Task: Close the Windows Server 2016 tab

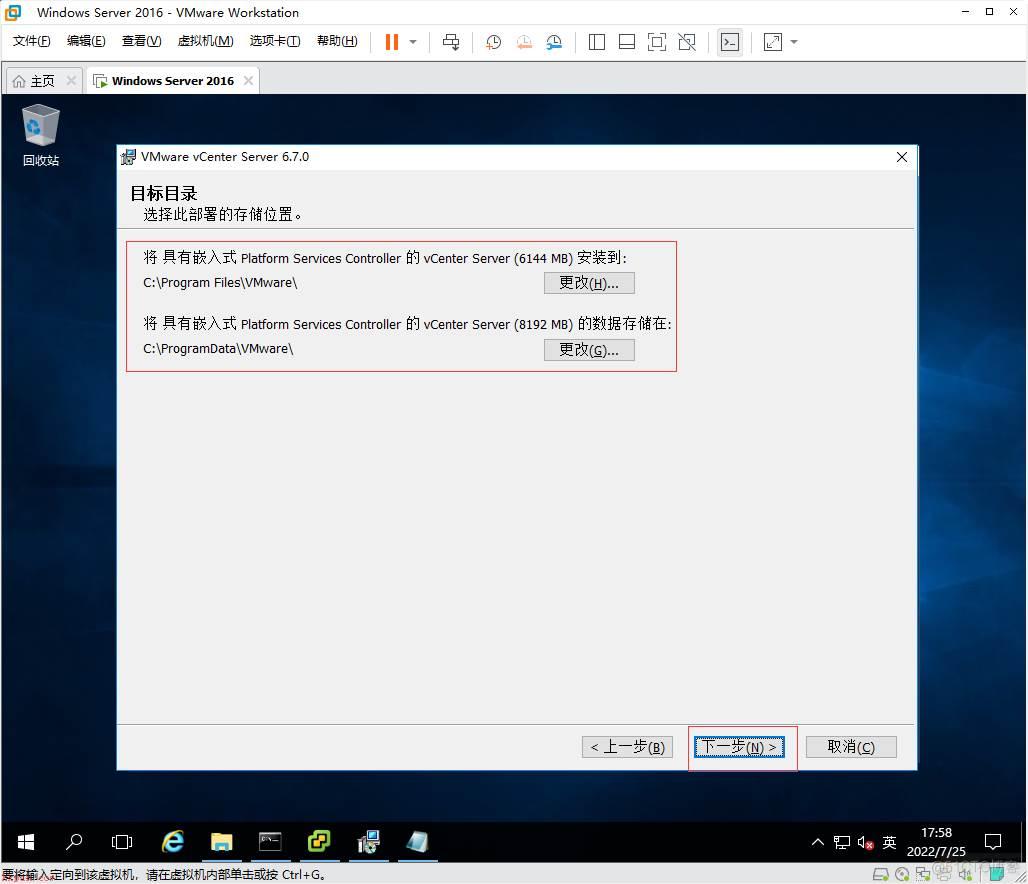Action: (x=248, y=80)
